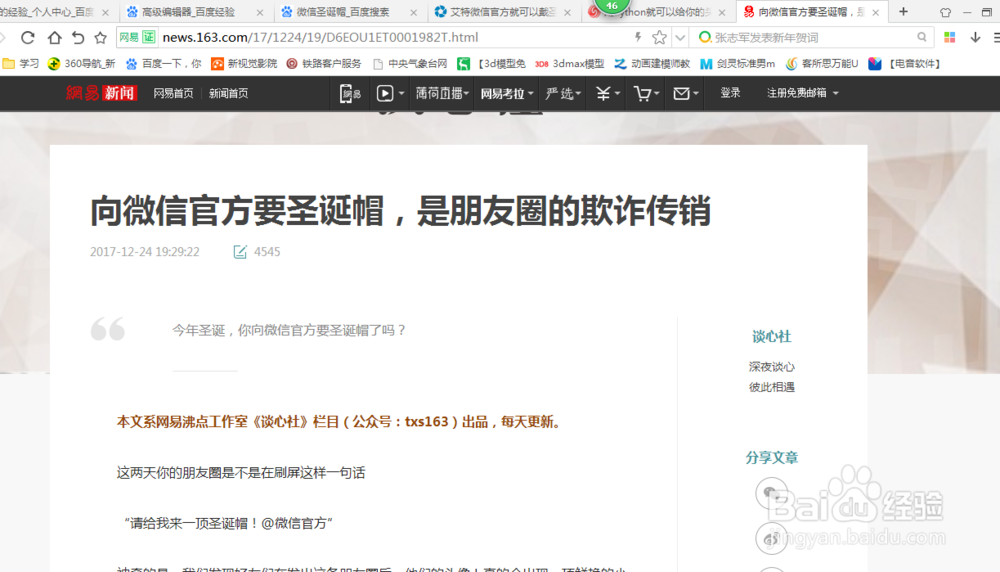Click the 网易 证 site certificate badge
1000x572 pixels.
coord(137,38)
